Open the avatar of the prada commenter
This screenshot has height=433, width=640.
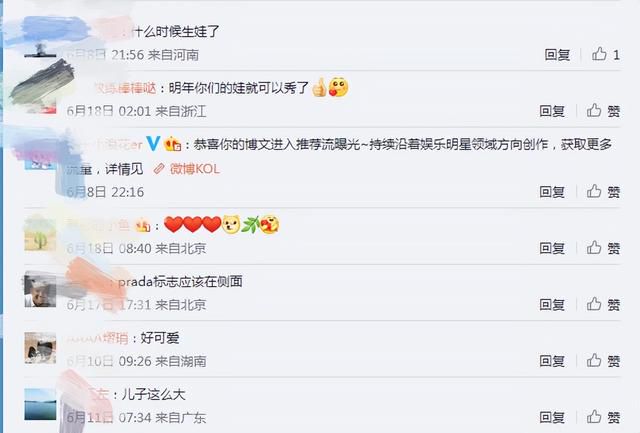(x=40, y=291)
